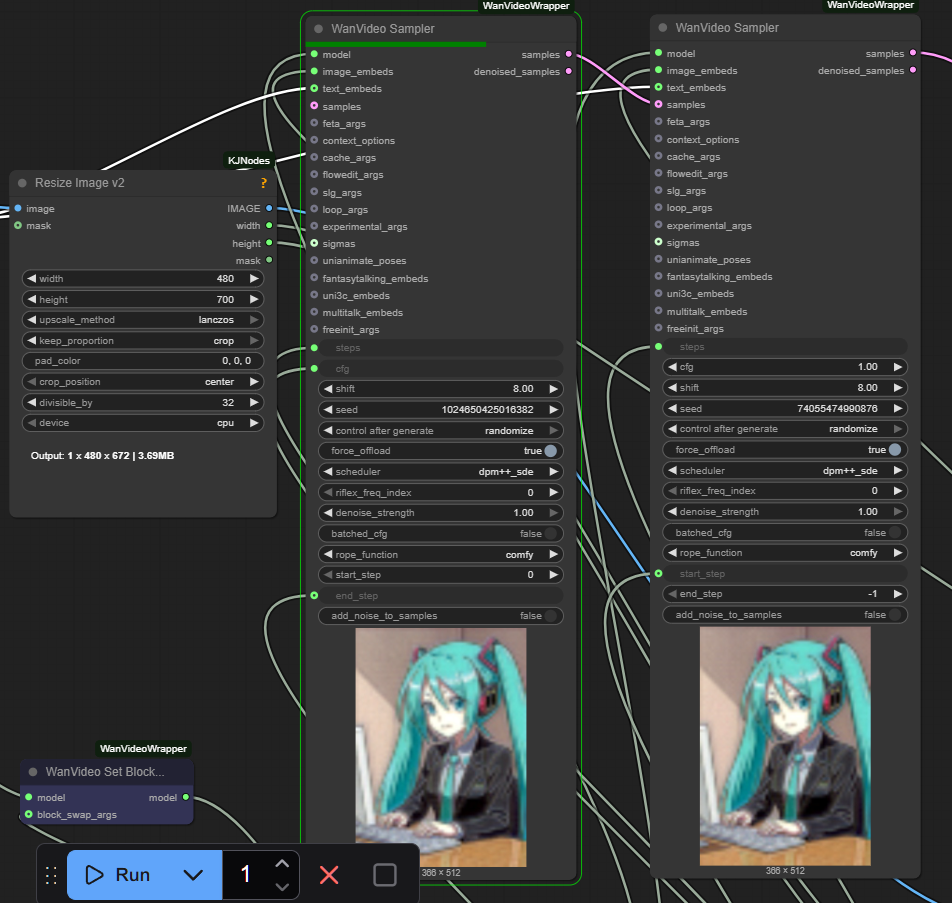Toggle batched_cfg in right WanVideo Sampler
Viewport: 952px width, 903px height.
(785, 533)
